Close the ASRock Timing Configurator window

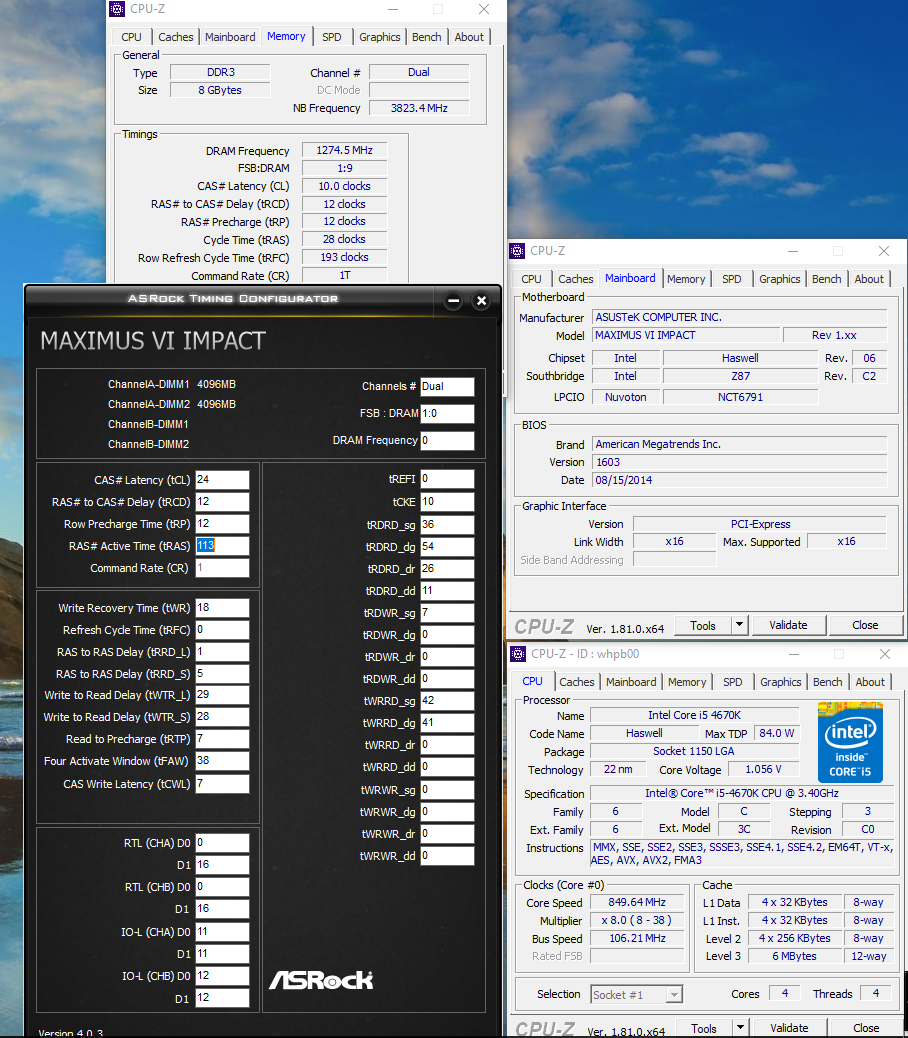click(x=482, y=301)
